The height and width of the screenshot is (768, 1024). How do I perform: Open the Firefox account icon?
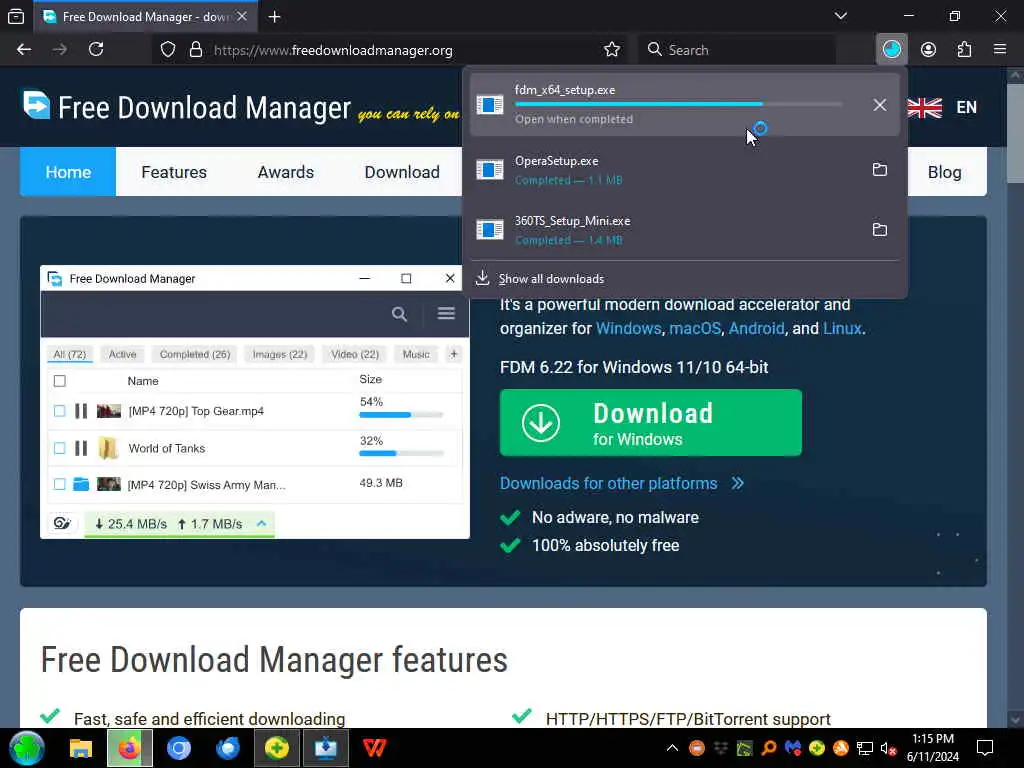tap(928, 50)
